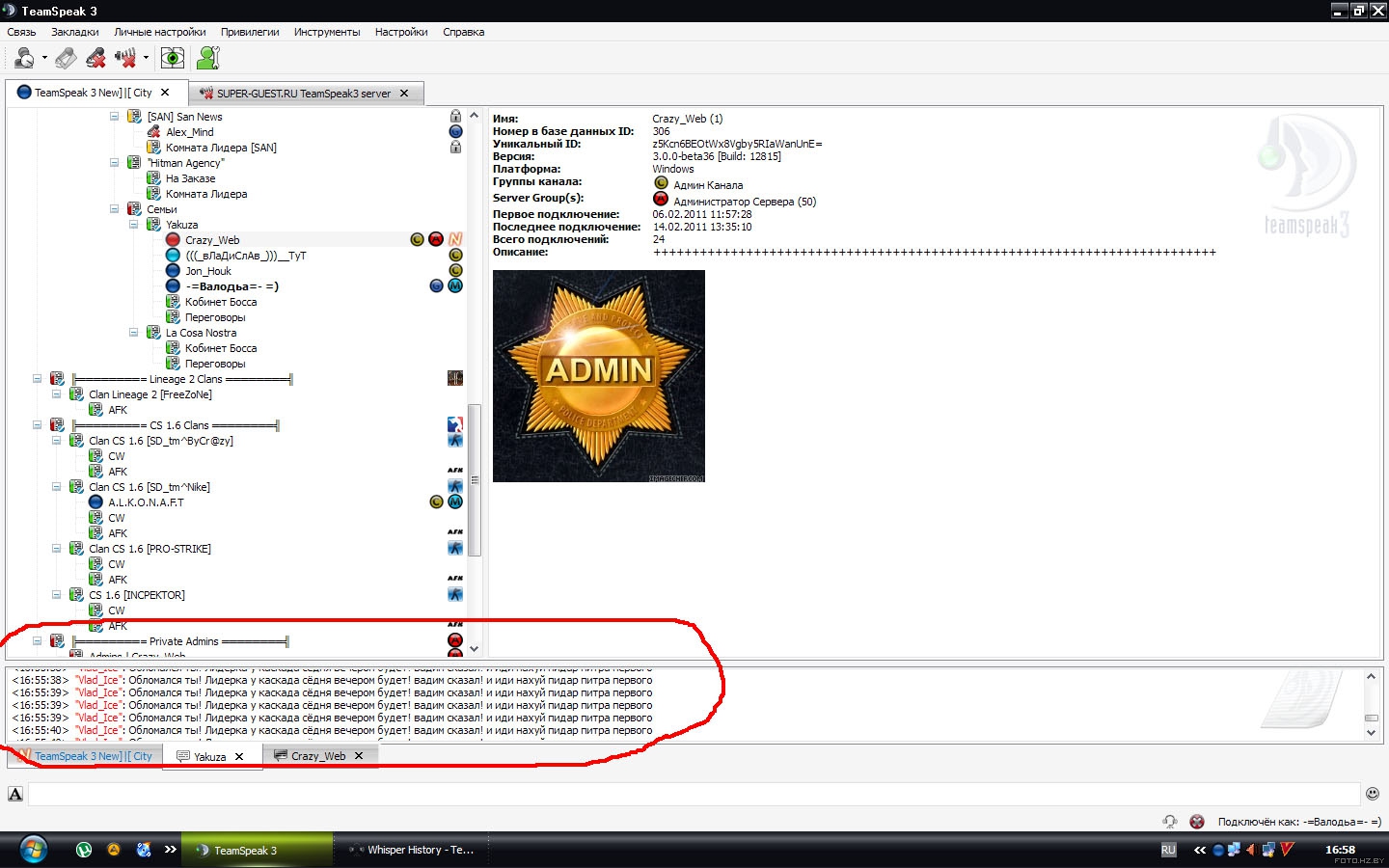Click cyan M badge next to A.L.K.O.N.A.F.T

[x=455, y=502]
